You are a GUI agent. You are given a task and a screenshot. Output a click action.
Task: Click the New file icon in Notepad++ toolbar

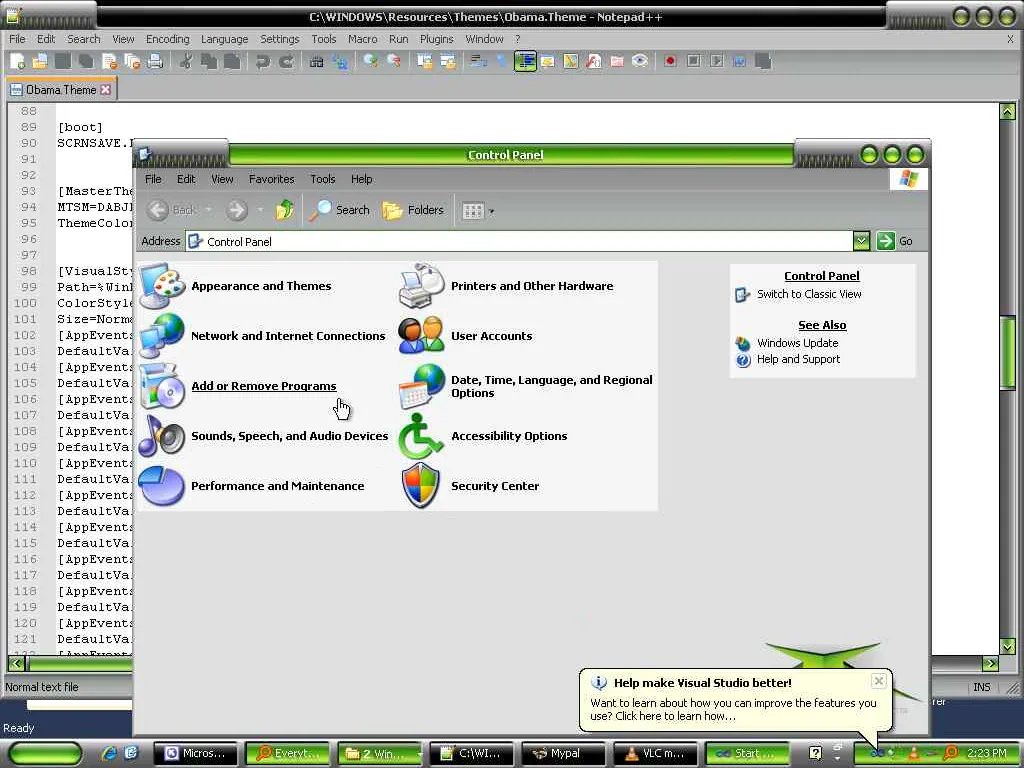tap(18, 61)
